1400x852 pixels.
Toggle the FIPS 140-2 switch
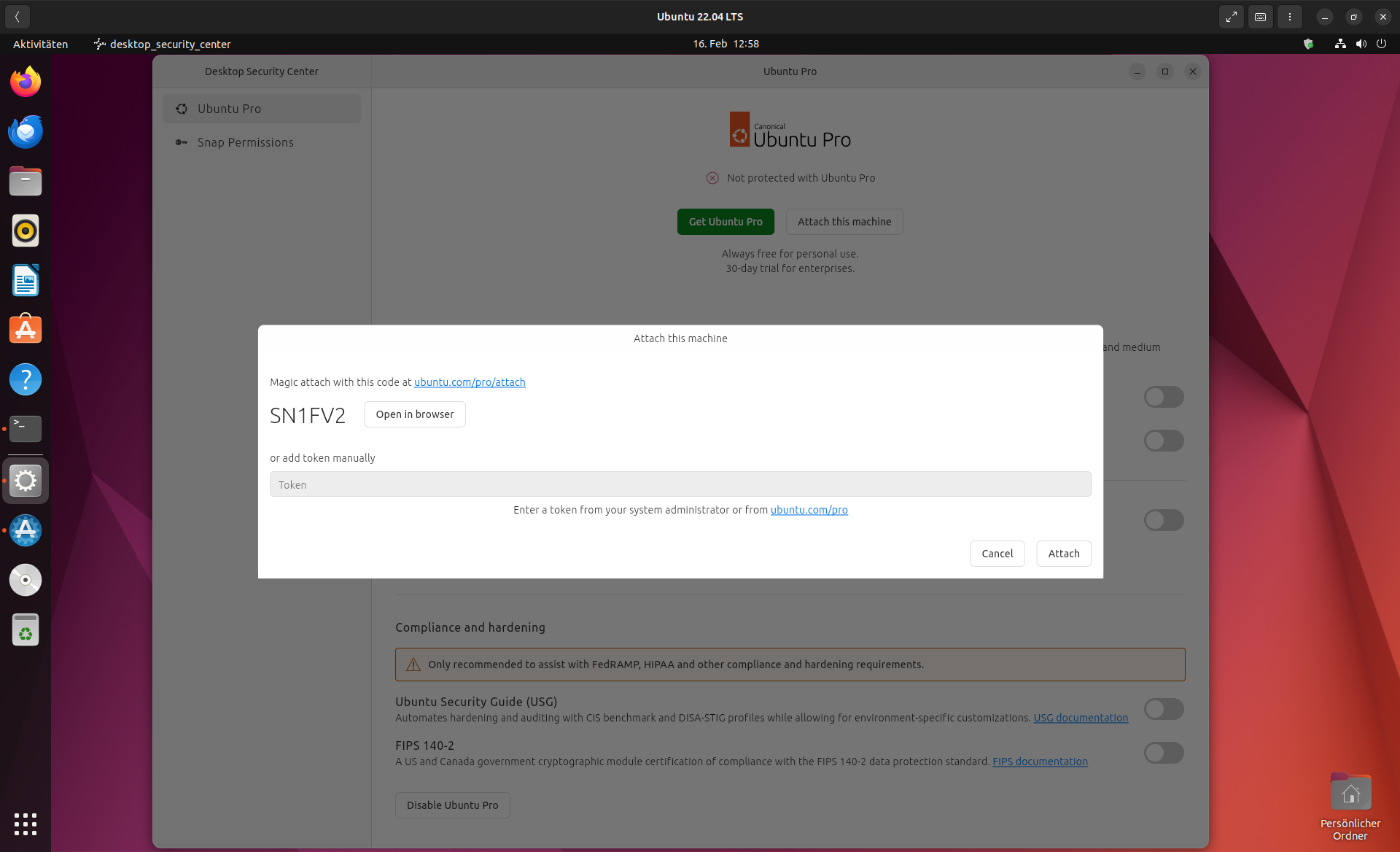point(1163,753)
